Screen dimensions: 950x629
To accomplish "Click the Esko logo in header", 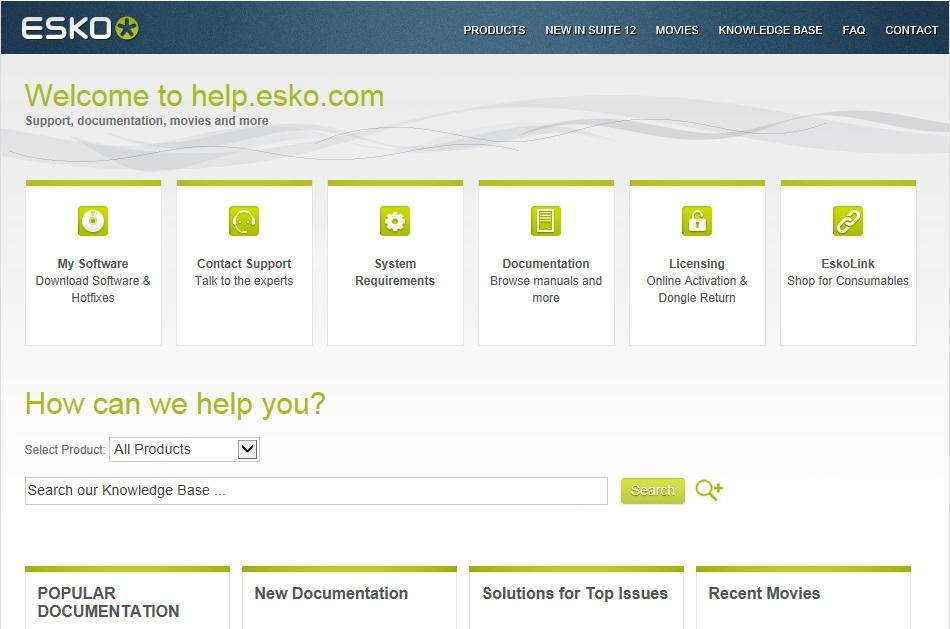I will click(x=80, y=28).
